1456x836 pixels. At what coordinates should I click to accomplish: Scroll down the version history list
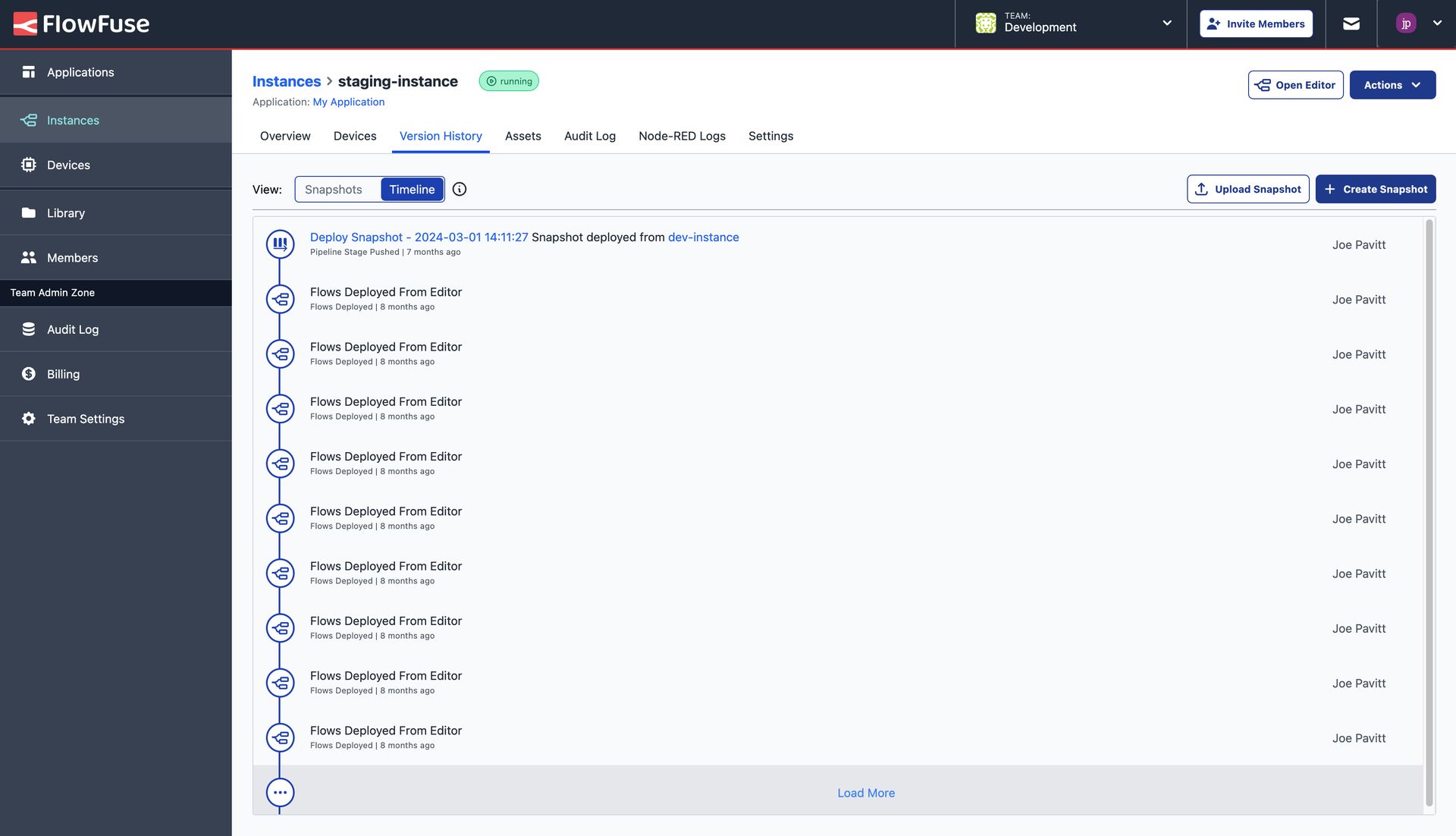click(865, 792)
